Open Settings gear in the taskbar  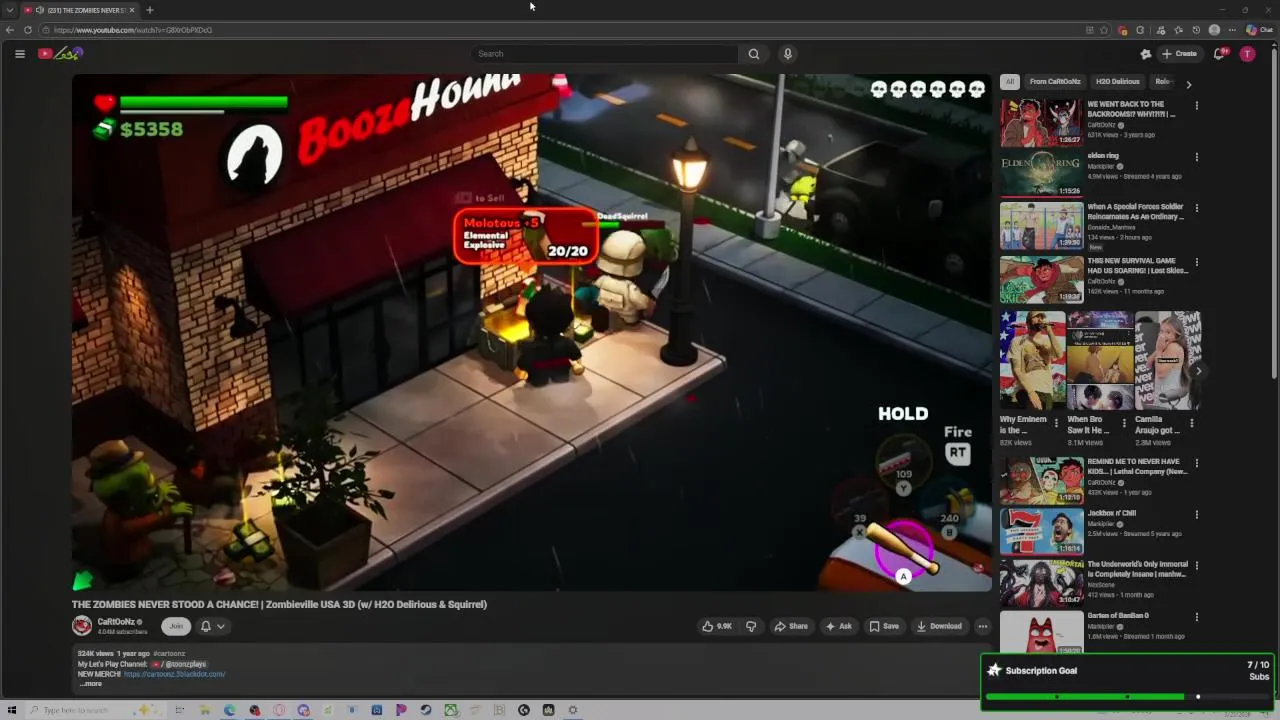573,710
